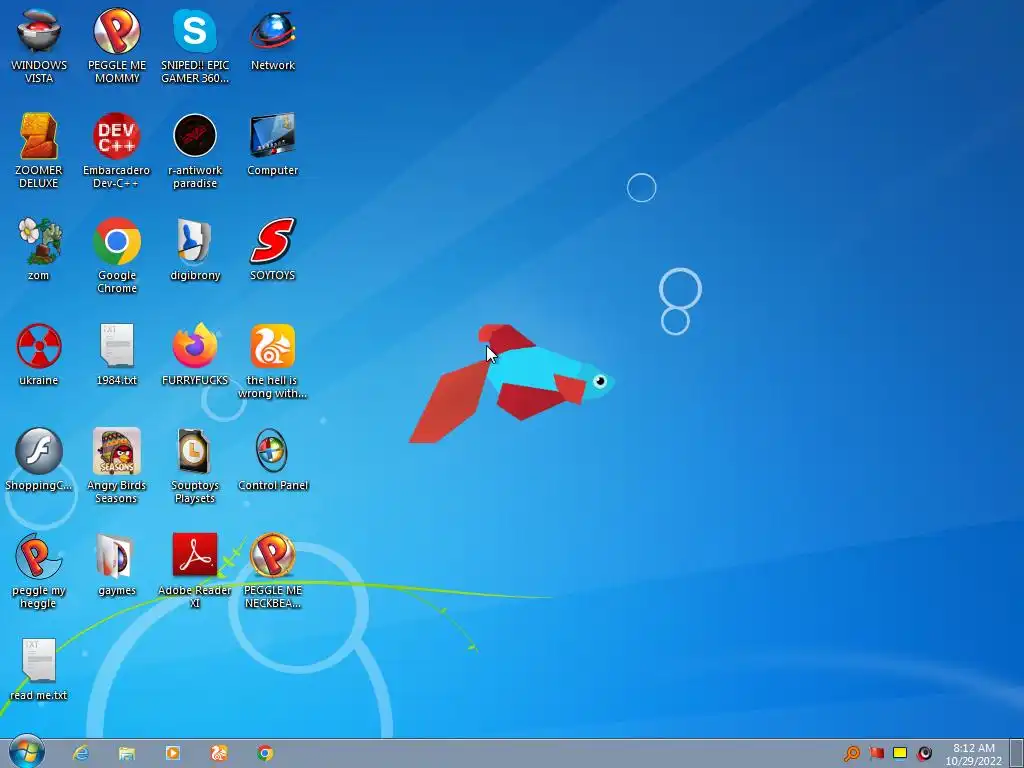Image resolution: width=1024 pixels, height=768 pixels.
Task: Click the magnifier tray icon
Action: tap(852, 754)
